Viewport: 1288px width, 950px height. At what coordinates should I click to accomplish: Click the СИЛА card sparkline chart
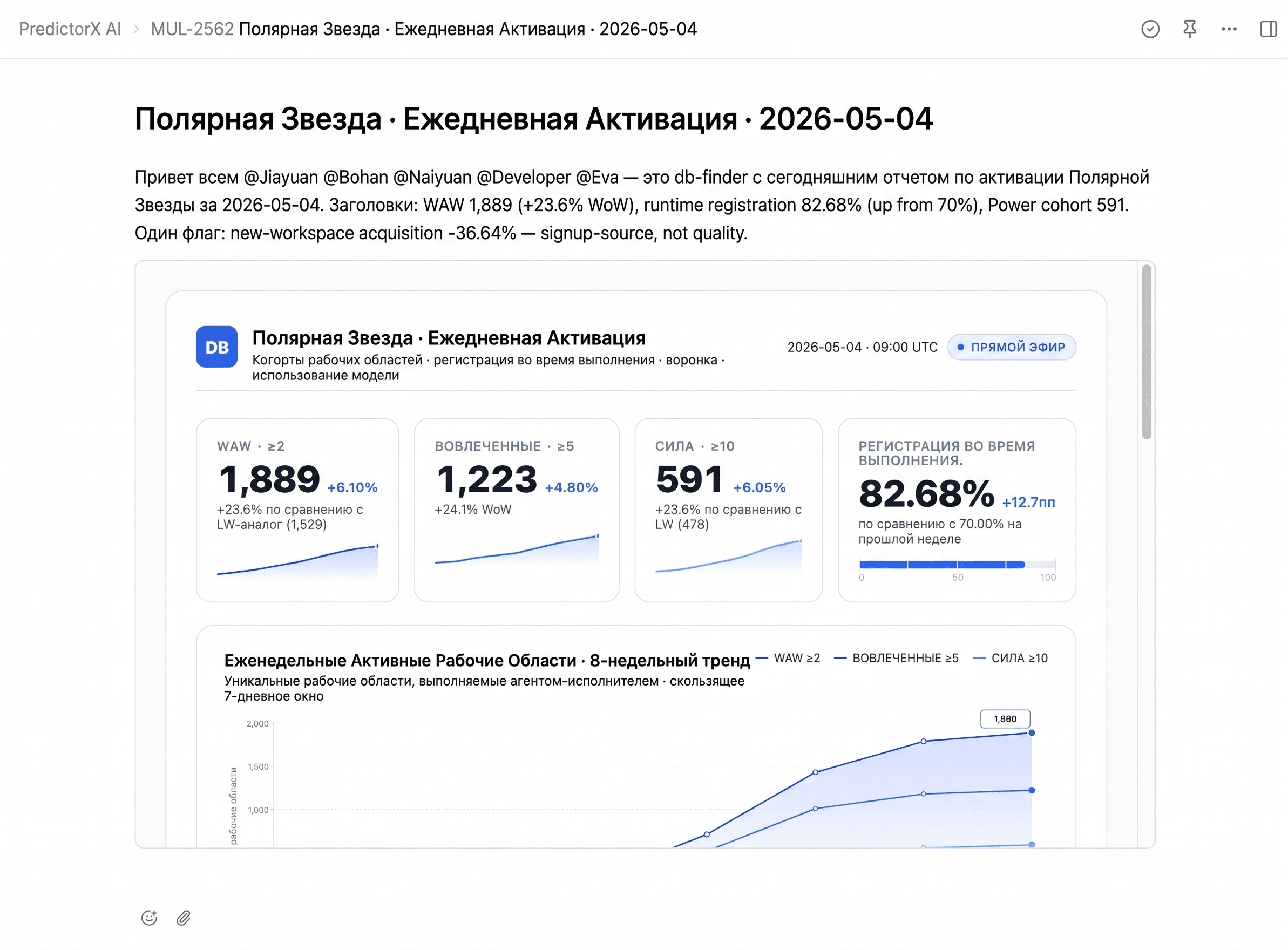728,556
